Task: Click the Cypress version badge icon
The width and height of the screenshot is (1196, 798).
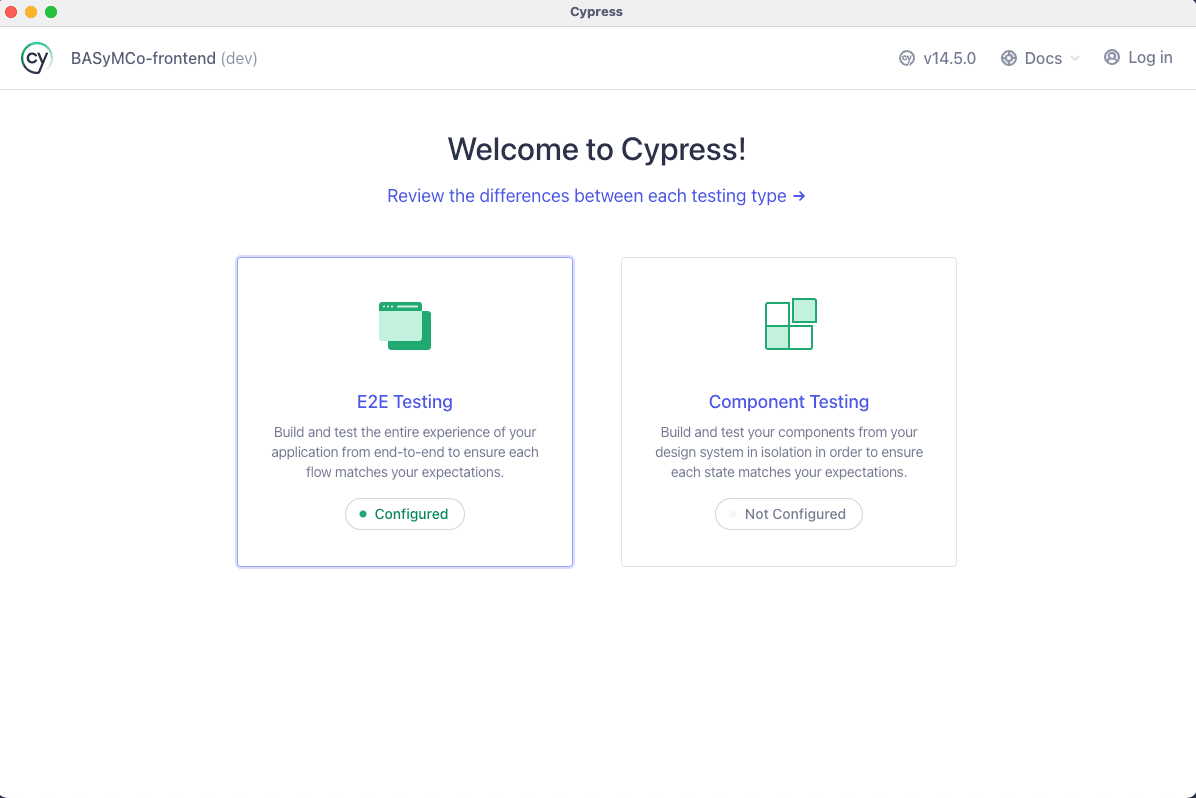Action: [906, 58]
